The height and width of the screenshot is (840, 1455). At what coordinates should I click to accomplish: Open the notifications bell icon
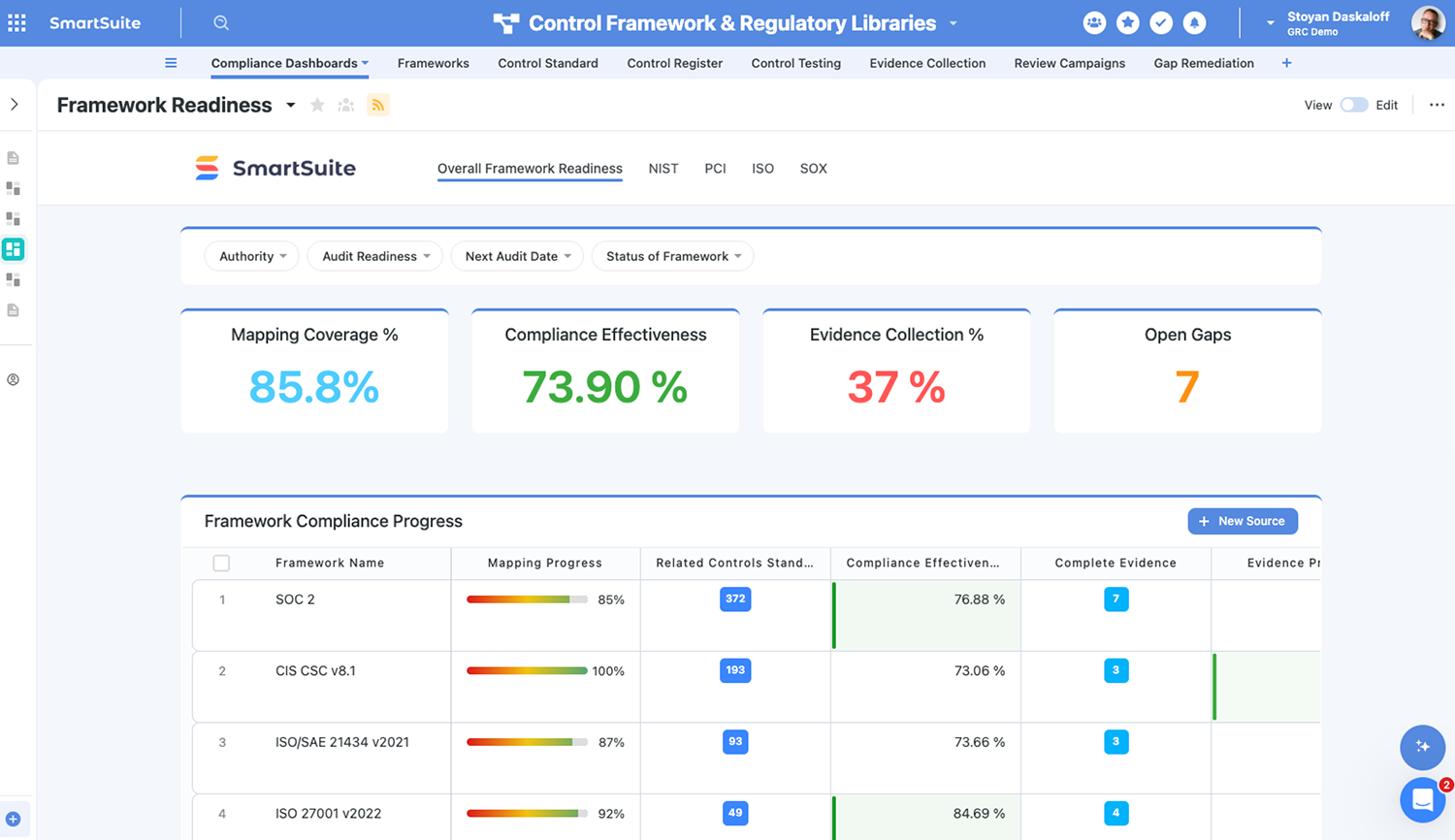(1194, 22)
